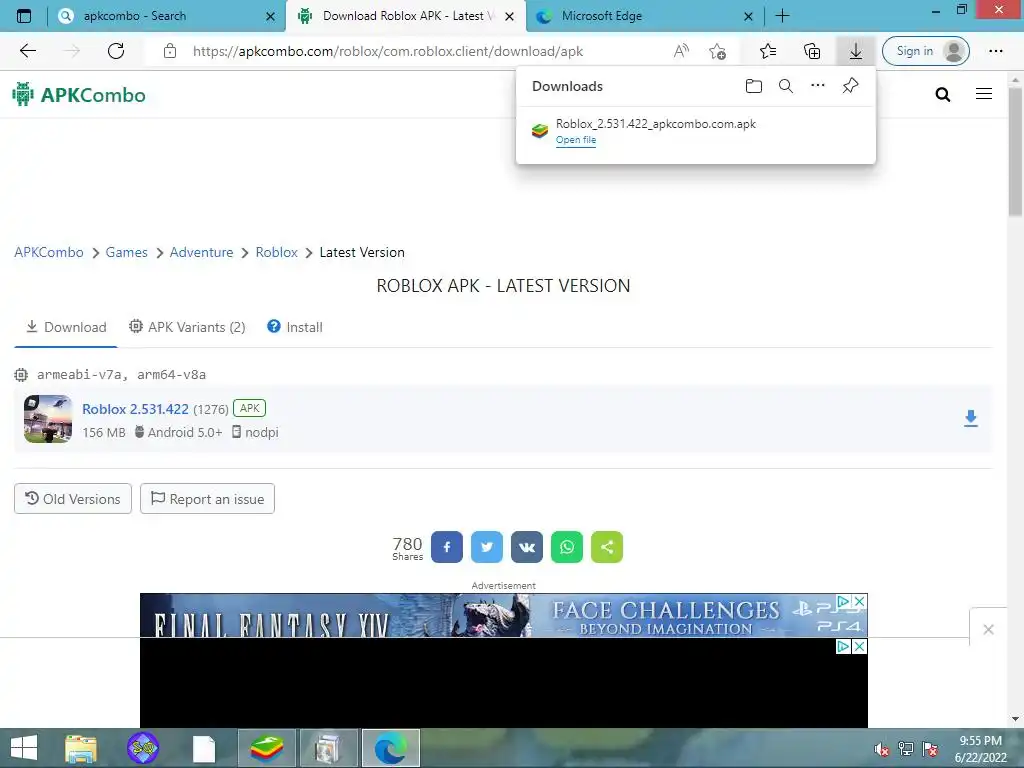The image size is (1024, 768).
Task: Click the Read aloud icon
Action: pos(681,51)
